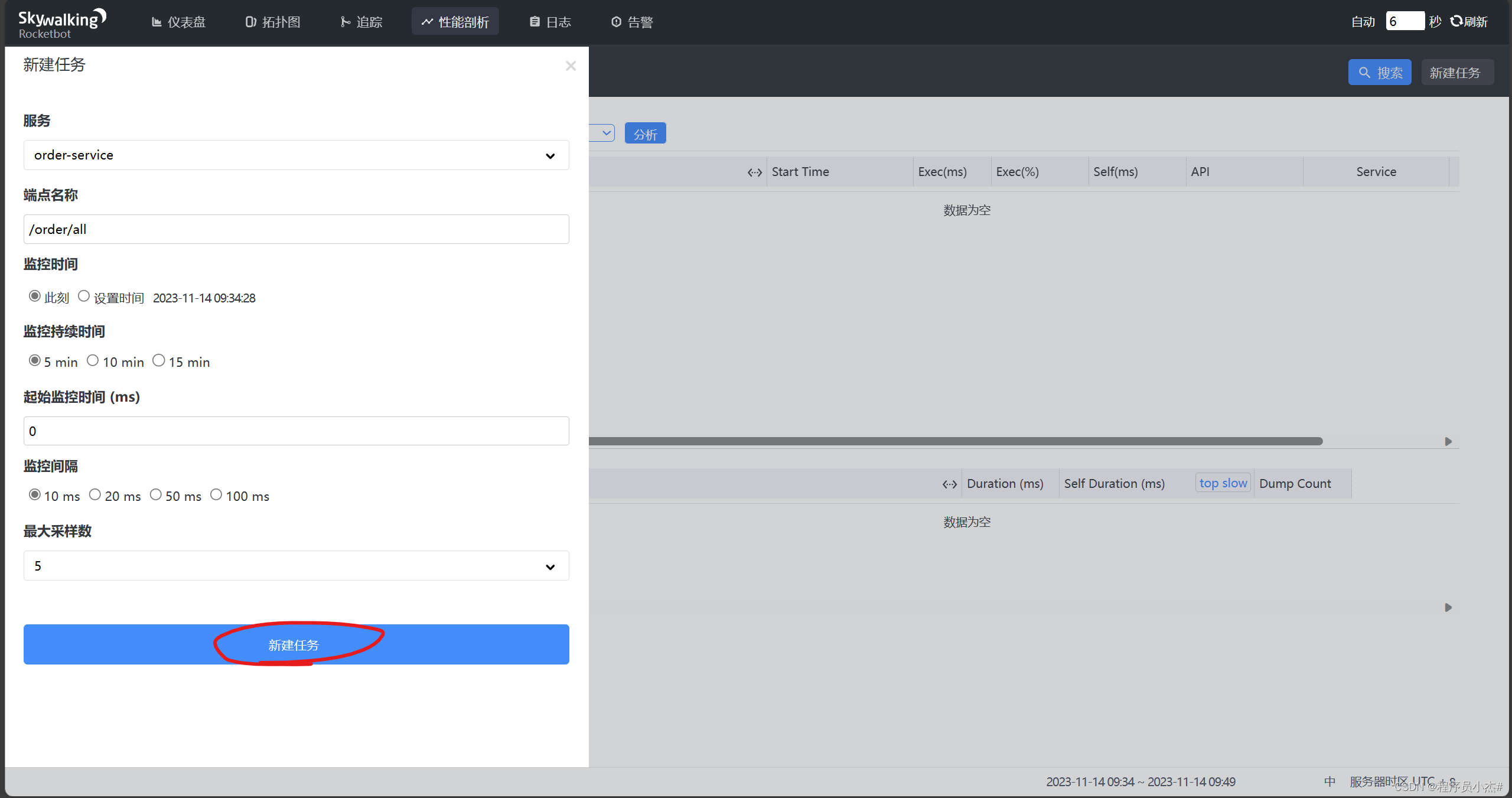
Task: Select the 性能剖析 profiling tab
Action: click(455, 22)
